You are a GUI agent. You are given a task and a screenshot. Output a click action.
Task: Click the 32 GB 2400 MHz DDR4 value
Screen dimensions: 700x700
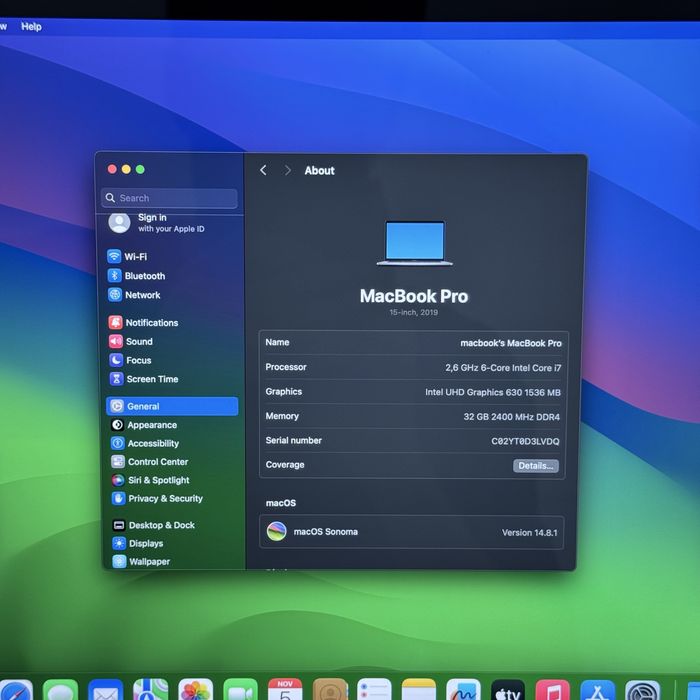pyautogui.click(x=511, y=417)
